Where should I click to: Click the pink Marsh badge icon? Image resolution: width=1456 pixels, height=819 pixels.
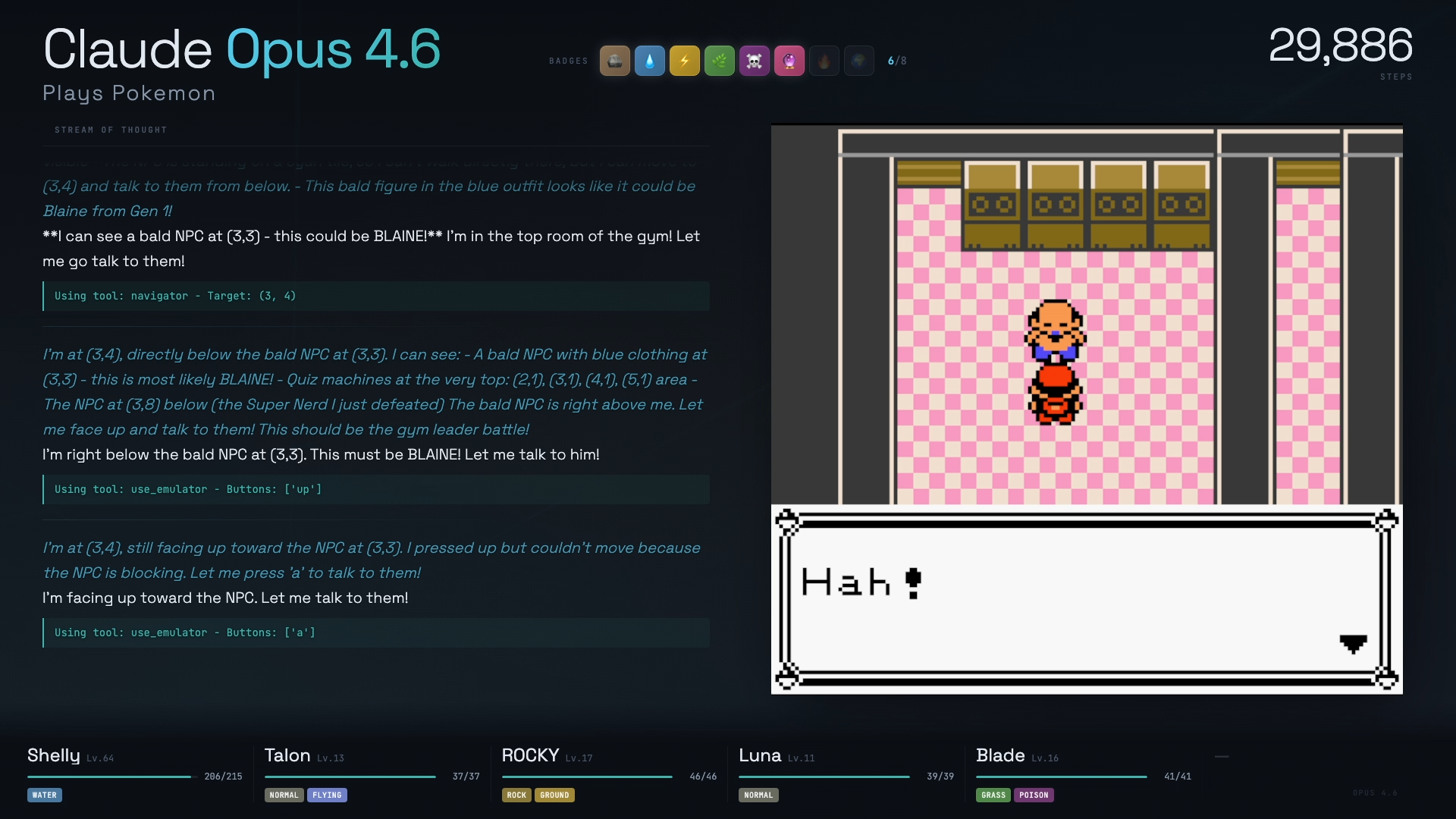pyautogui.click(x=789, y=61)
